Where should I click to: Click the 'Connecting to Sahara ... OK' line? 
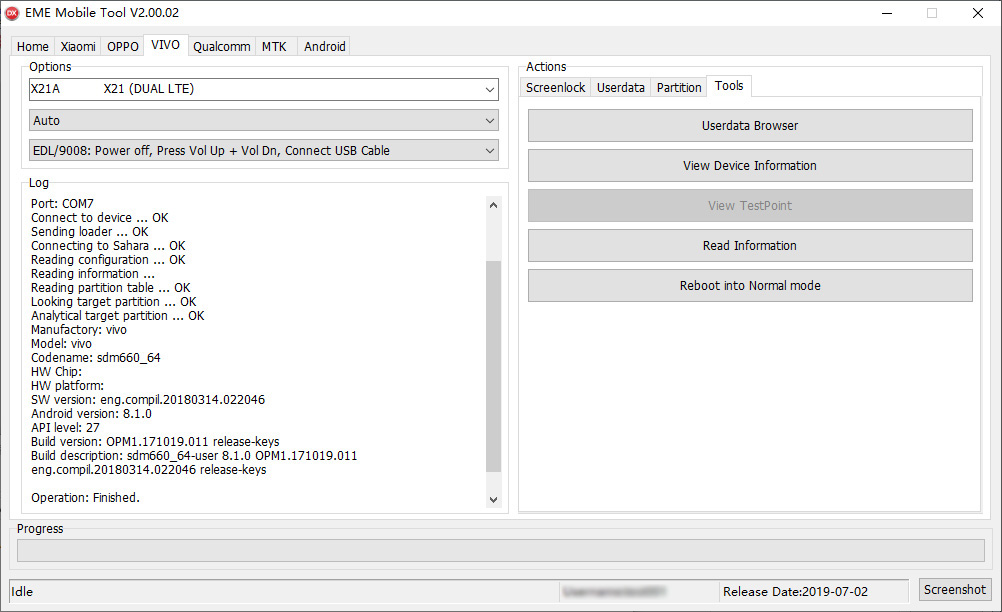coord(108,246)
